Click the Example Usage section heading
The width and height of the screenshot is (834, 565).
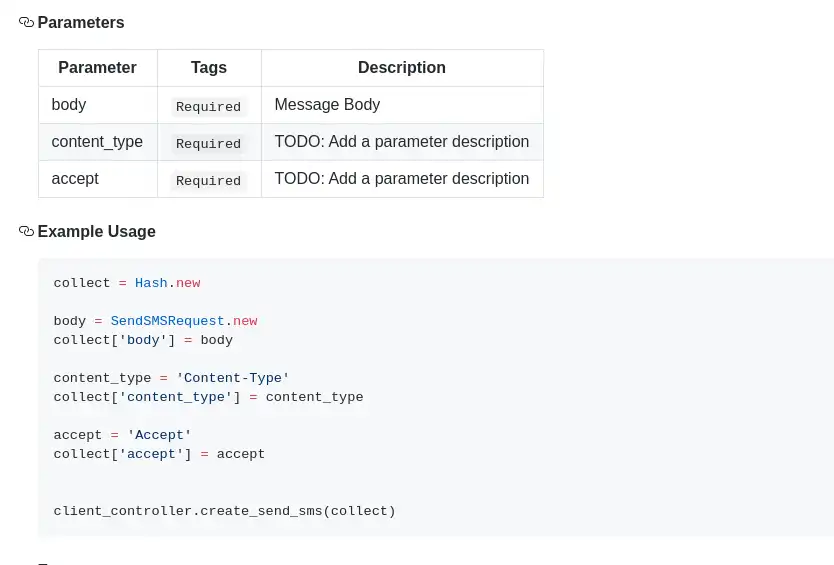pos(97,231)
